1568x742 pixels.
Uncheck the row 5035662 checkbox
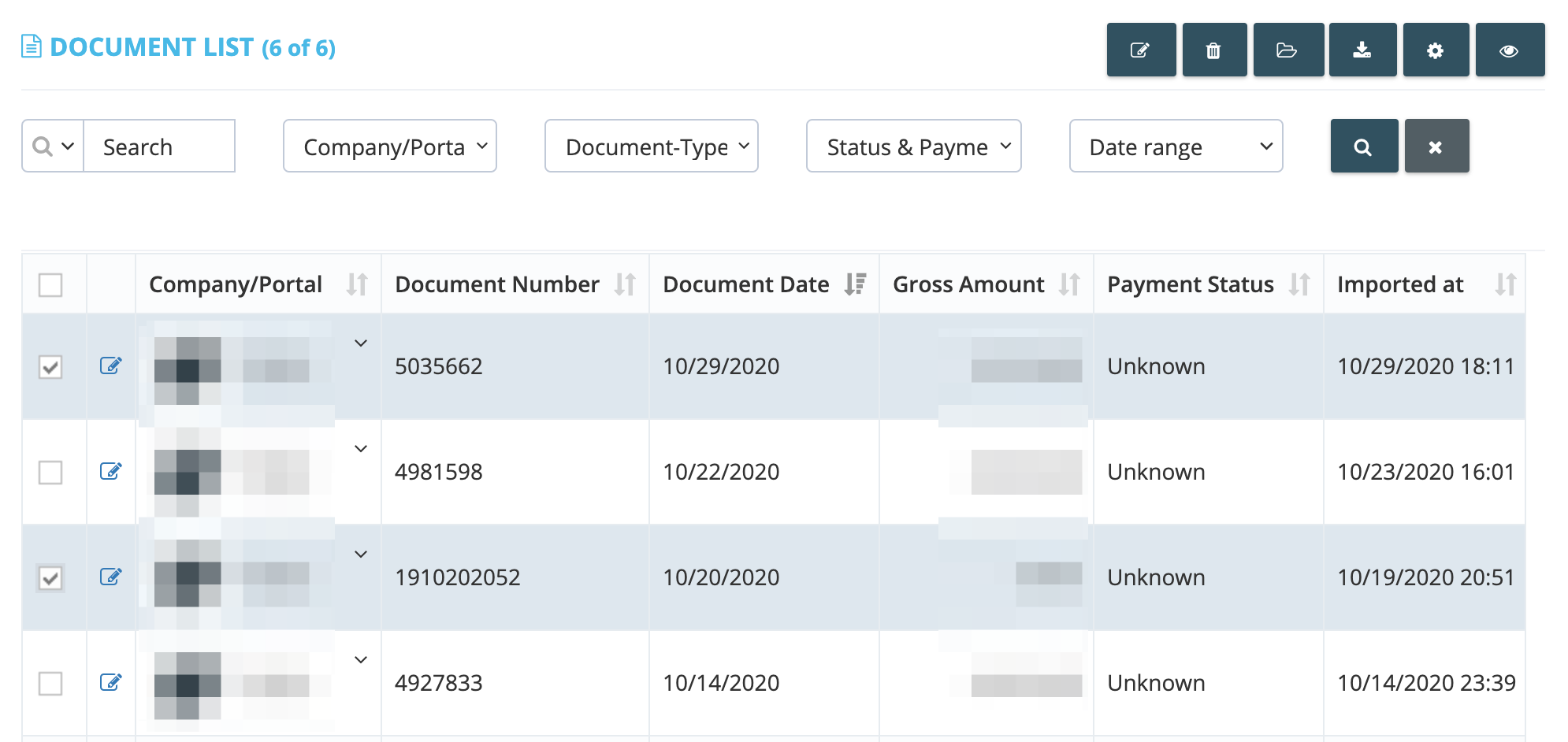point(50,366)
